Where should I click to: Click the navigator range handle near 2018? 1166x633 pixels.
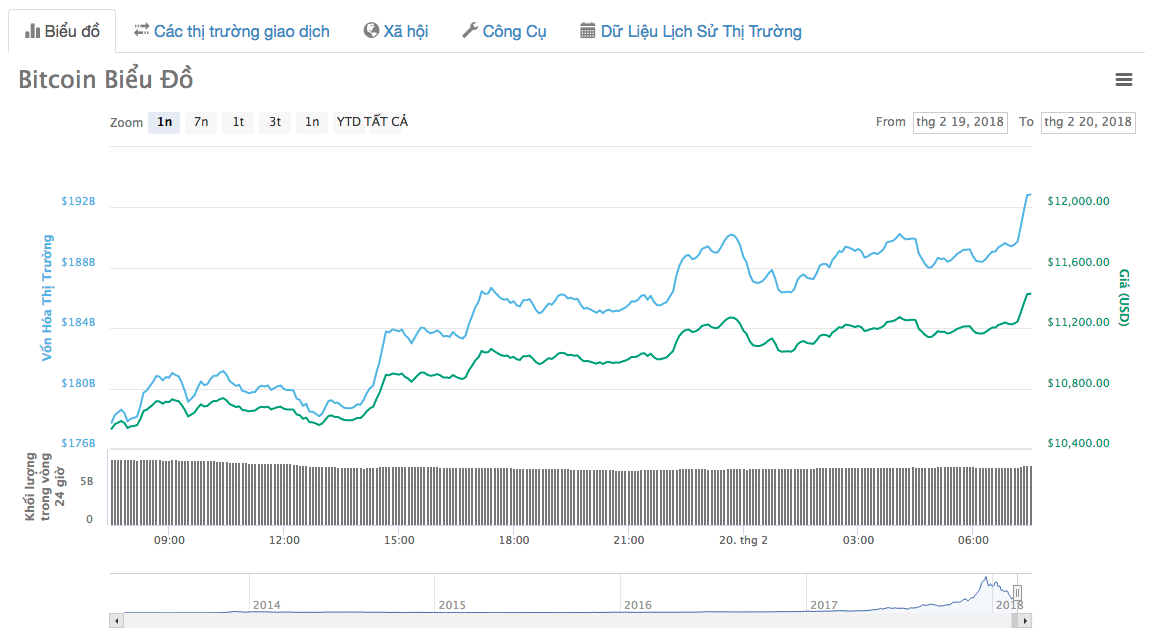coord(1017,593)
